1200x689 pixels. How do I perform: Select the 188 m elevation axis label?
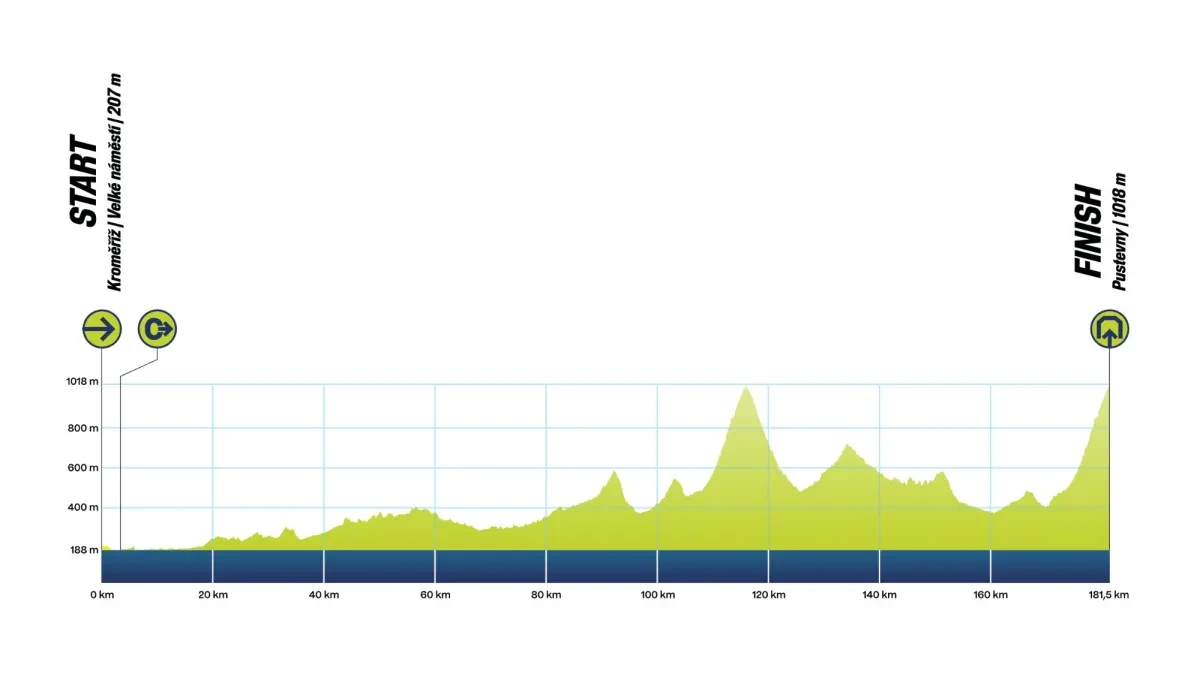point(82,550)
